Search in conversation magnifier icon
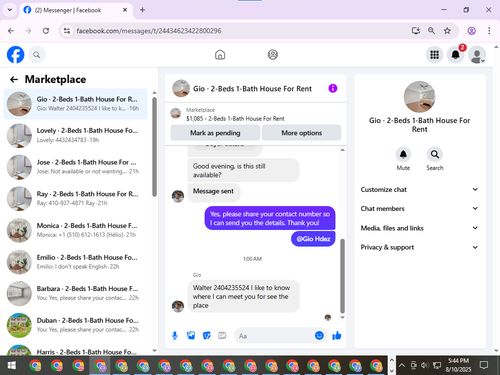Viewport: 500px width, 375px height. tap(435, 154)
